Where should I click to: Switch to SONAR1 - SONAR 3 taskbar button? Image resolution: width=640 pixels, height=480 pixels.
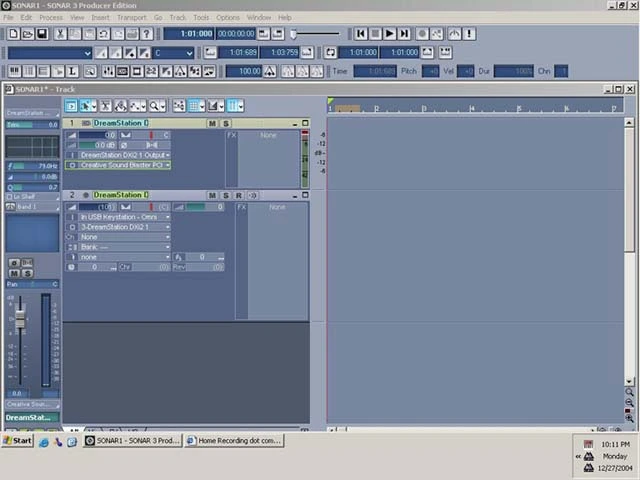pyautogui.click(x=133, y=441)
